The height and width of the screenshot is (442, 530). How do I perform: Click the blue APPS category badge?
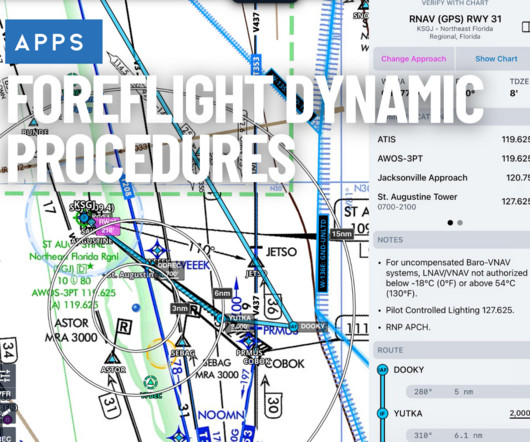click(x=54, y=42)
